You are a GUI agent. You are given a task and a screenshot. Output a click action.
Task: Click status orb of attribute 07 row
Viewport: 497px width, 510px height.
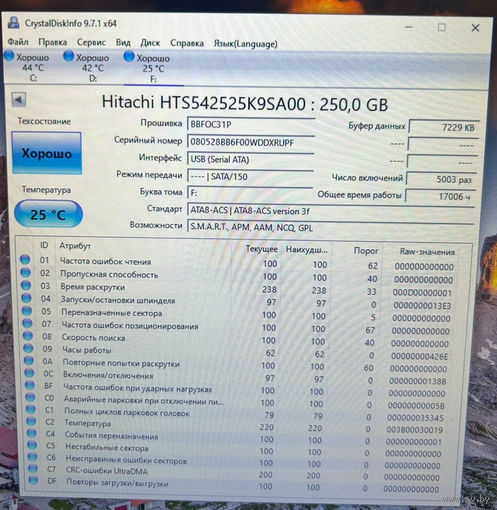27,323
